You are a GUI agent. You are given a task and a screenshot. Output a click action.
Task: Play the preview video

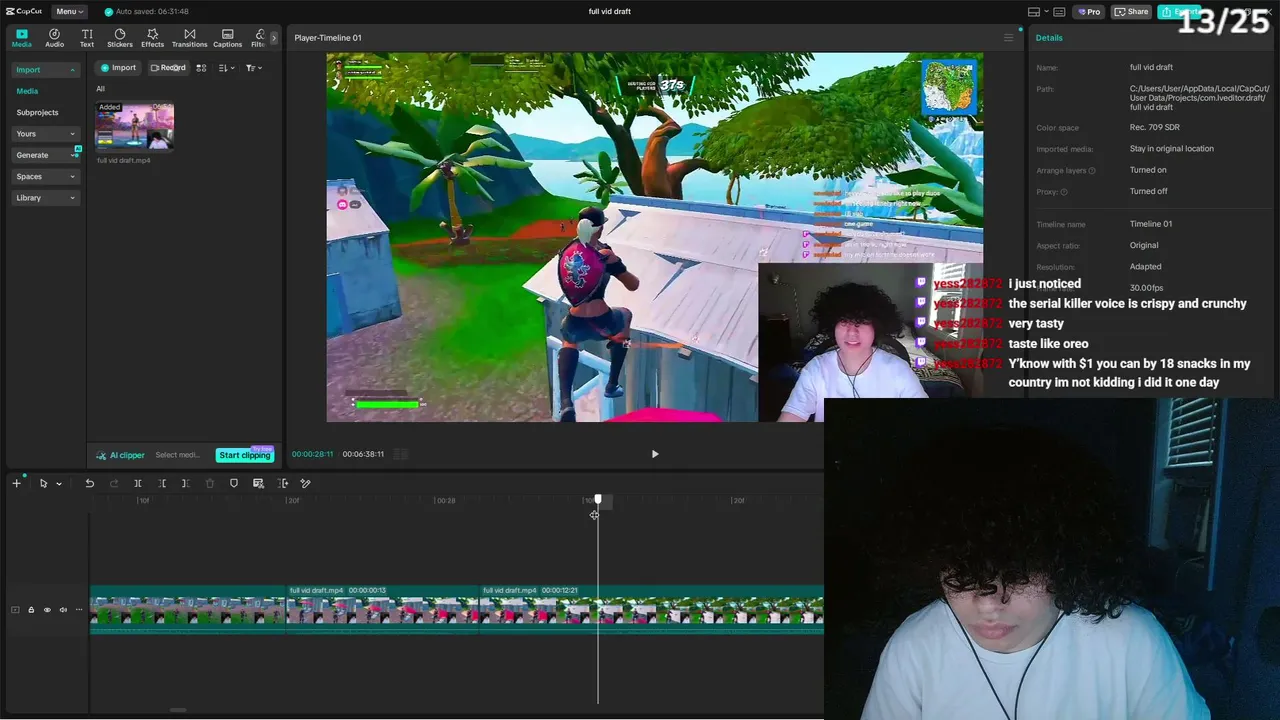pos(655,454)
